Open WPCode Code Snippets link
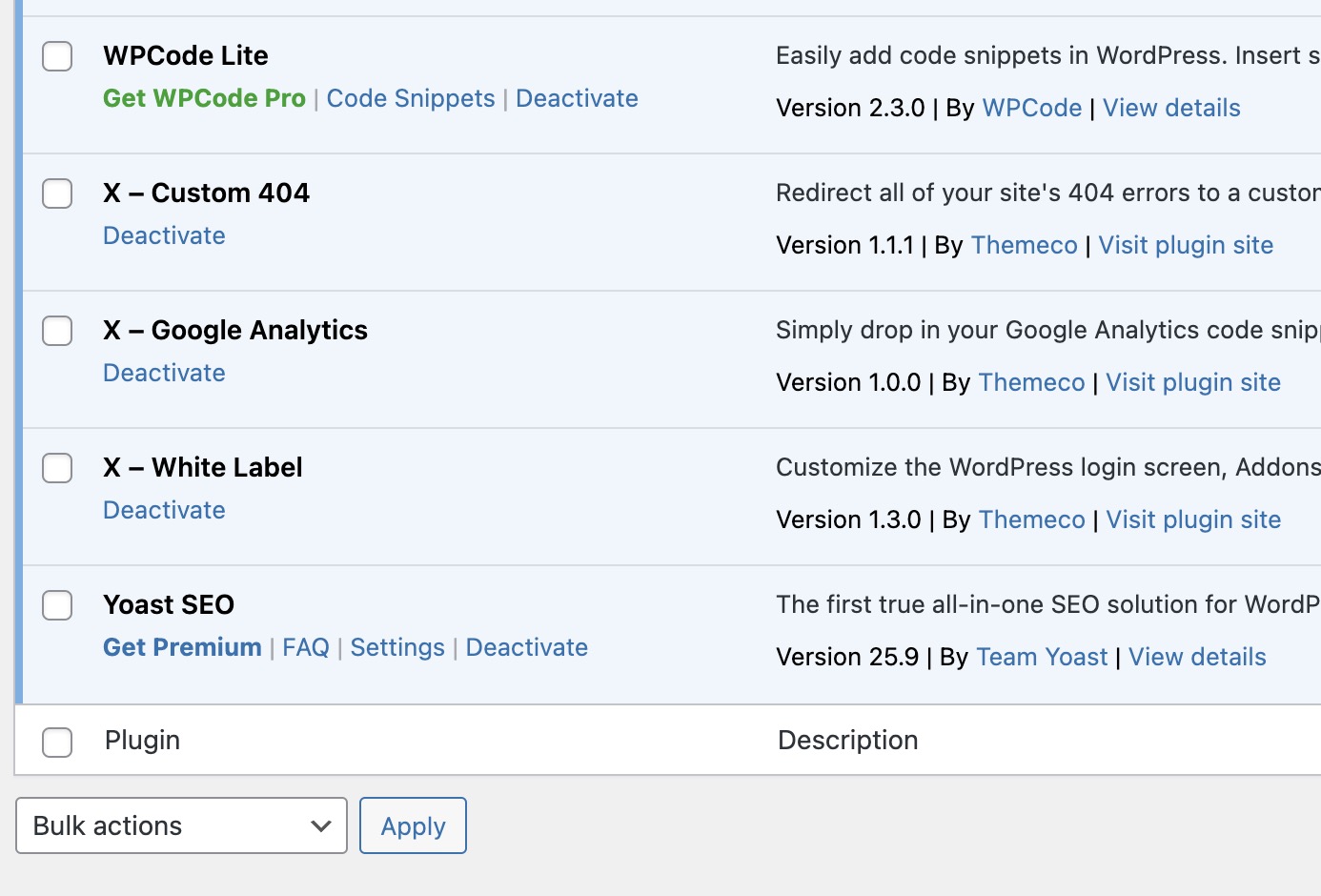The height and width of the screenshot is (896, 1321). (411, 98)
